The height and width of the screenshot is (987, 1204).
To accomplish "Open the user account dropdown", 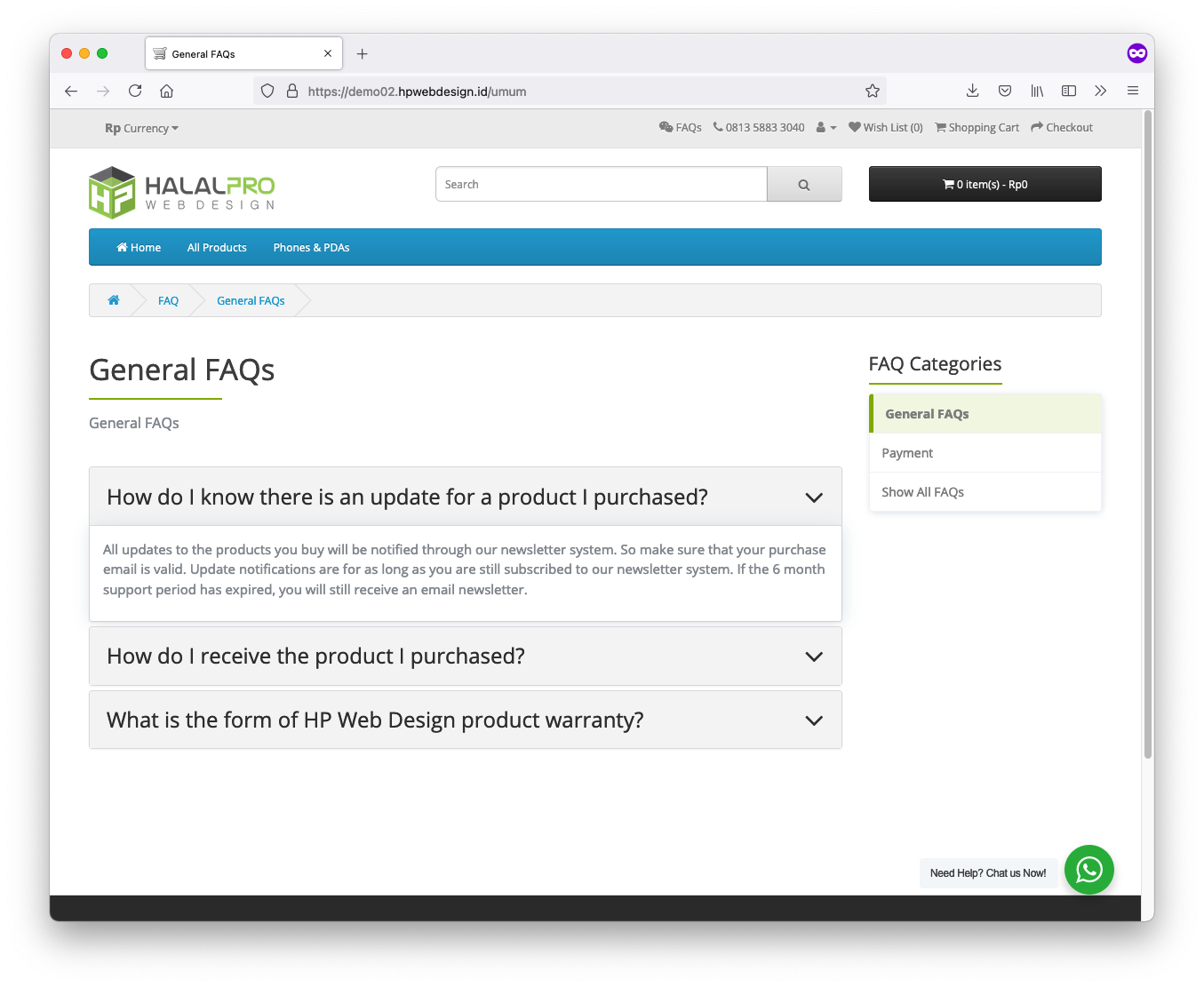I will tap(825, 128).
